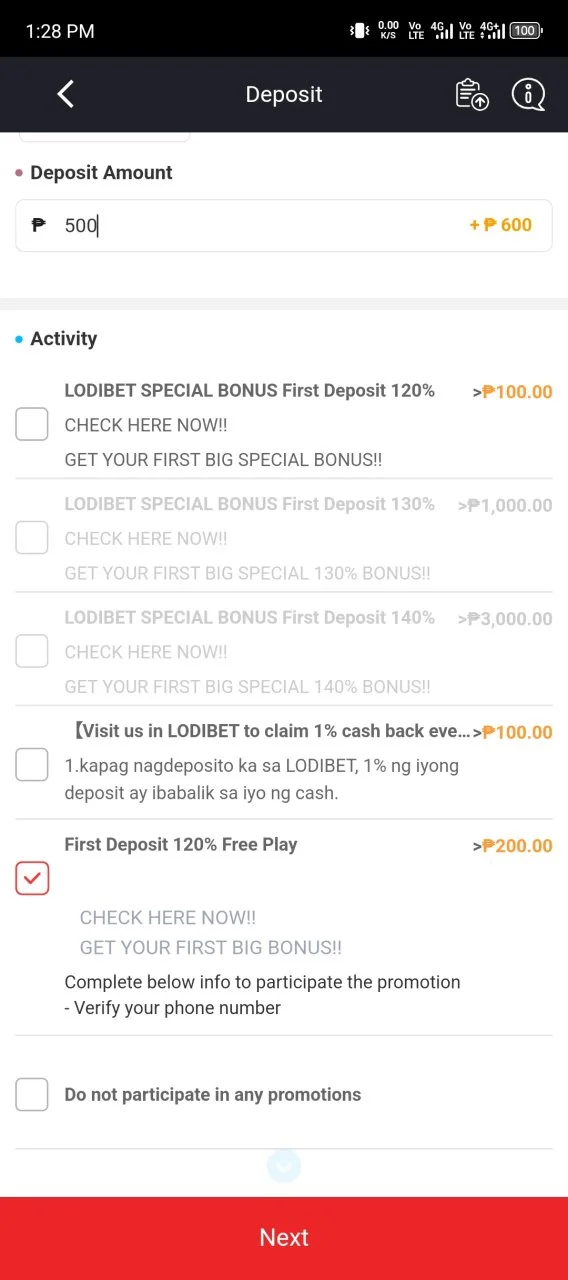
Task: Check the First Deposit 130% bonus box
Action: [x=32, y=538]
